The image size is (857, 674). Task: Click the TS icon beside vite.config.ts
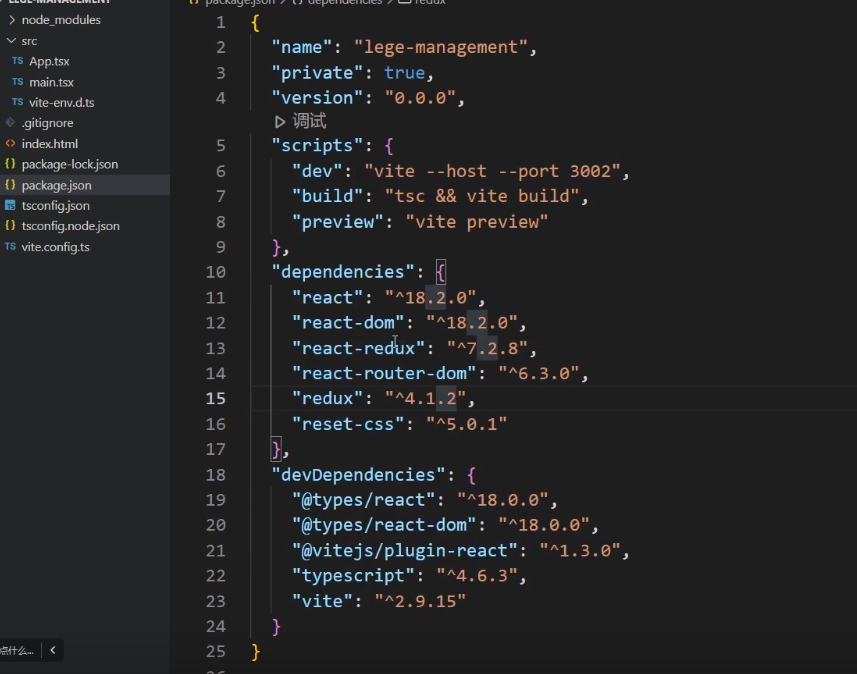10,246
